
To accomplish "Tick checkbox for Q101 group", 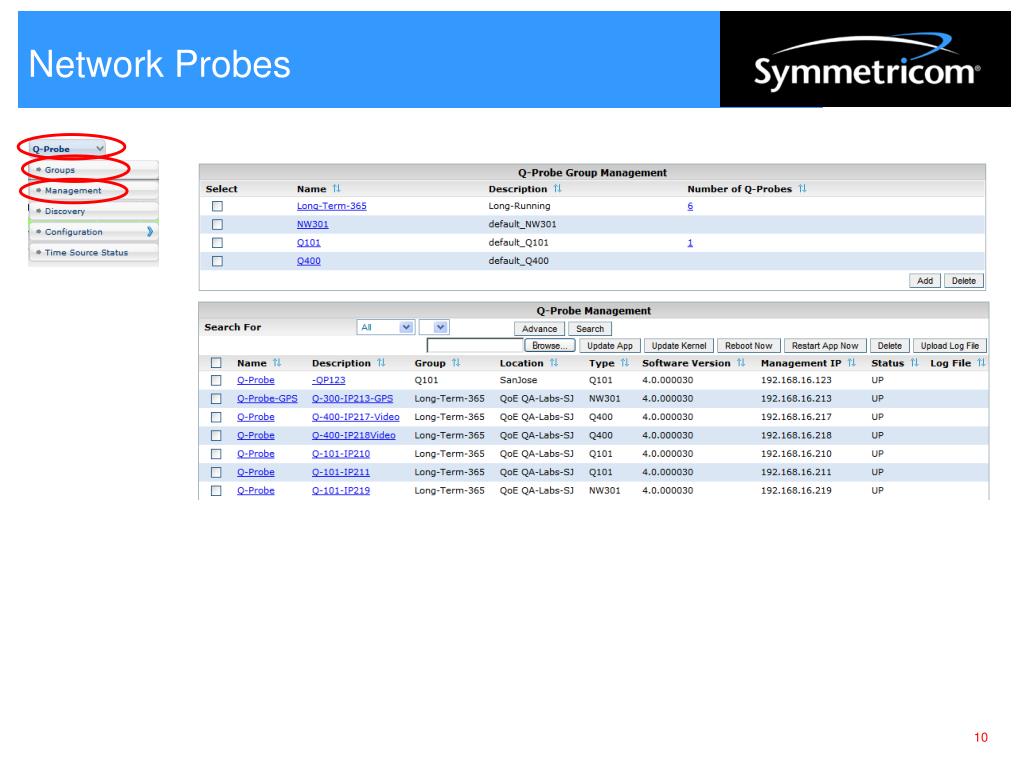I will (217, 243).
